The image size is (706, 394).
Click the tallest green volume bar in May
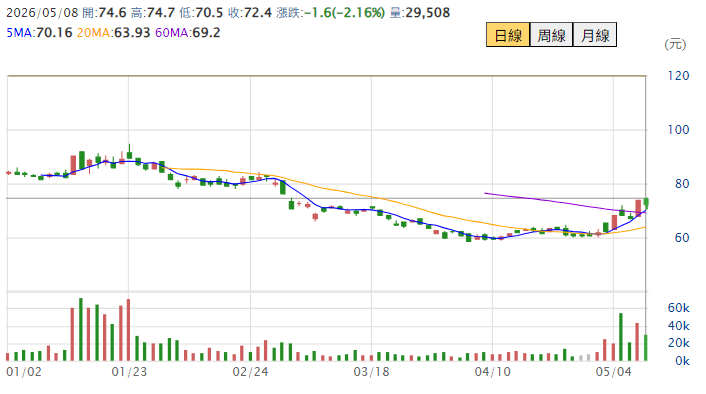(x=621, y=337)
